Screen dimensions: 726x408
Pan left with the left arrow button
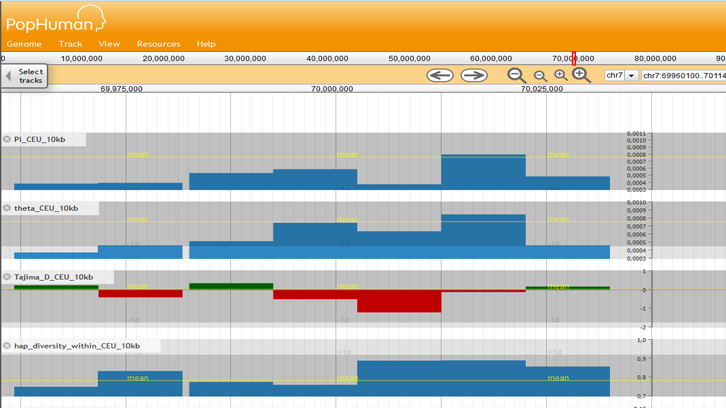440,75
